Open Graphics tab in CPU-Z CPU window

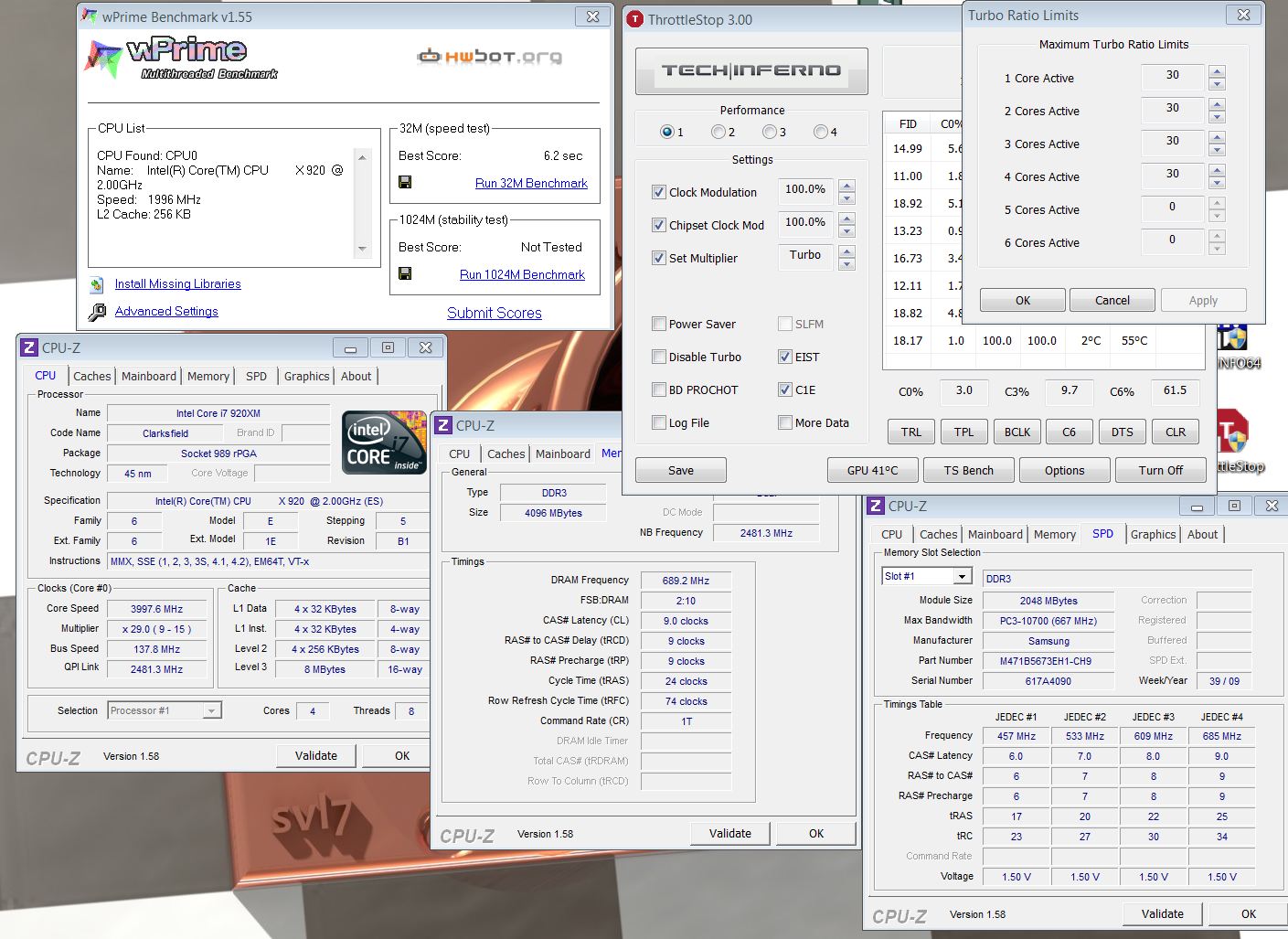coord(306,376)
